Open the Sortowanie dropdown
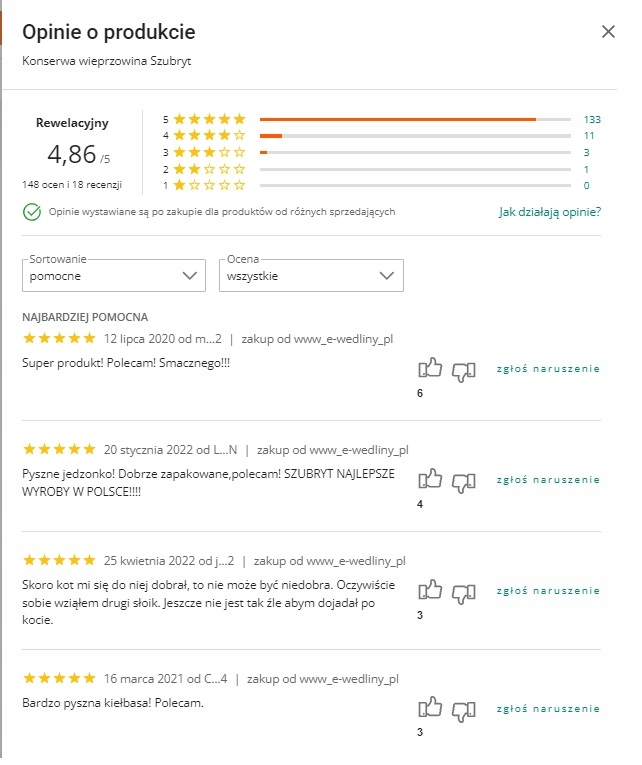Screen dimensions: 642x765 (113, 275)
